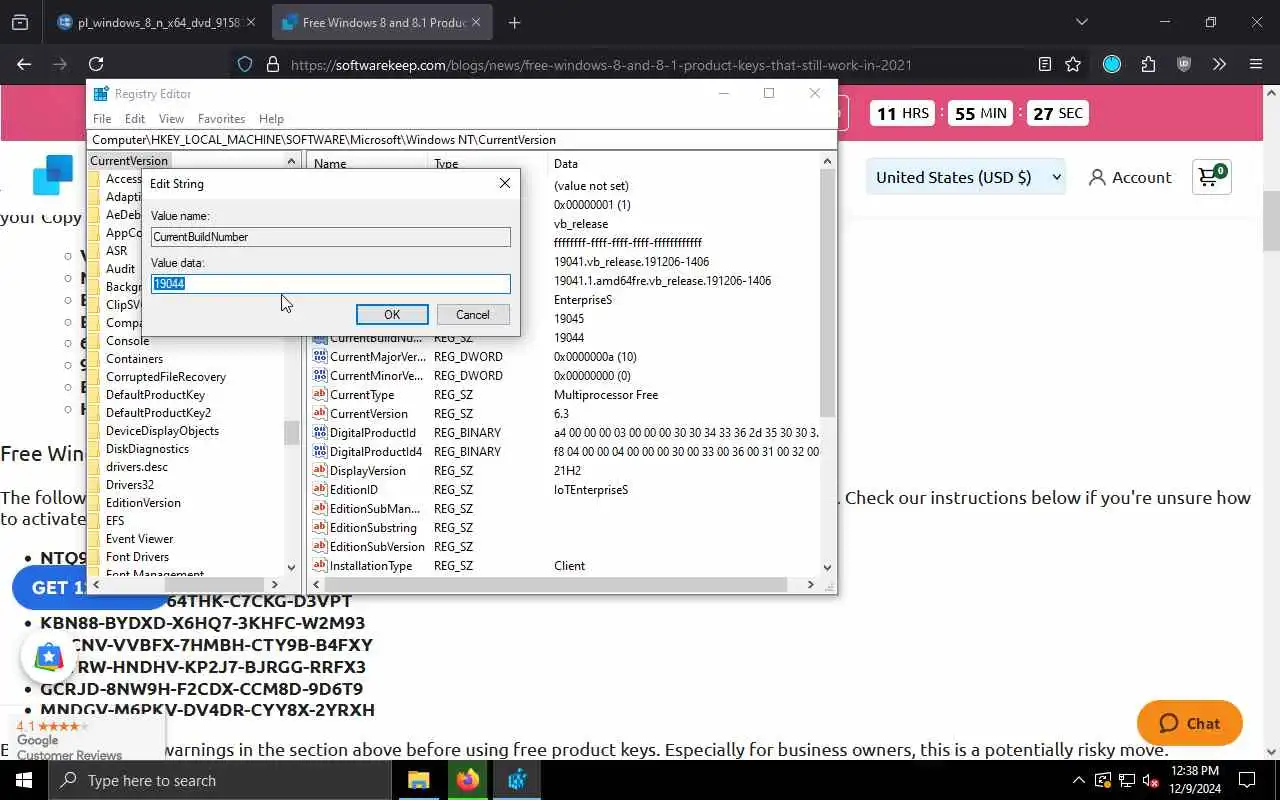
Task: Open a new Firefox tab
Action: click(514, 22)
